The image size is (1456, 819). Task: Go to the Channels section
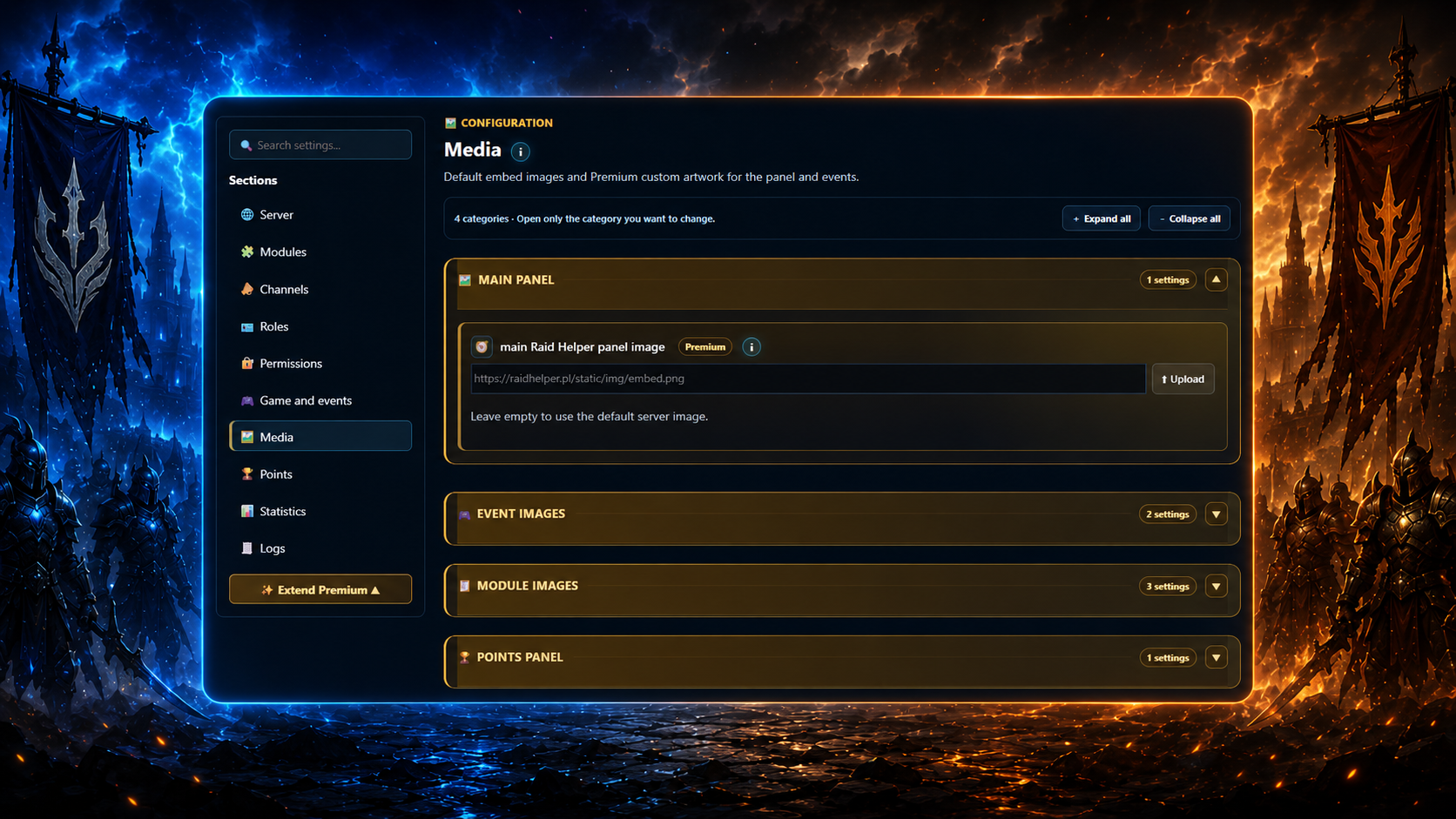[x=320, y=289]
